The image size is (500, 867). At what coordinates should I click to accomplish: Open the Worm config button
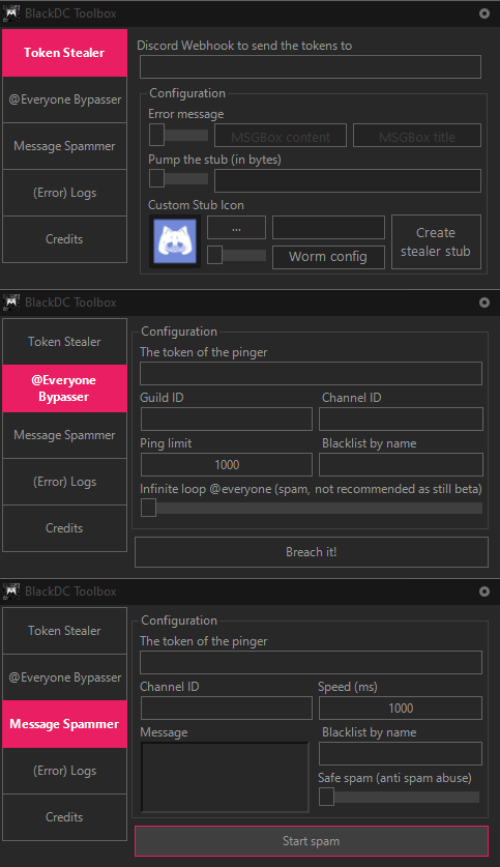328,257
